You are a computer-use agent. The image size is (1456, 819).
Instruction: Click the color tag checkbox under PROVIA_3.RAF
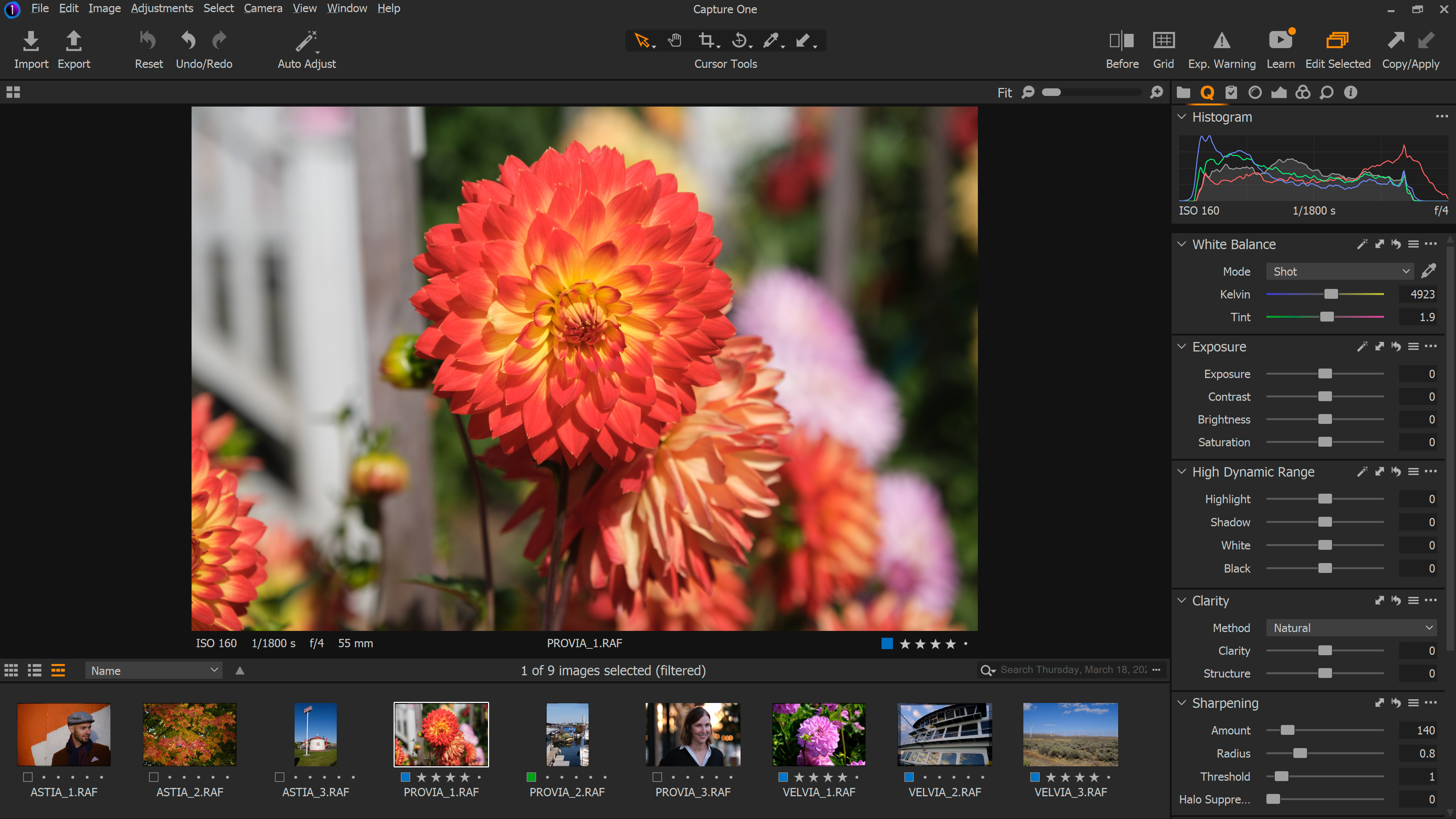pos(657,777)
